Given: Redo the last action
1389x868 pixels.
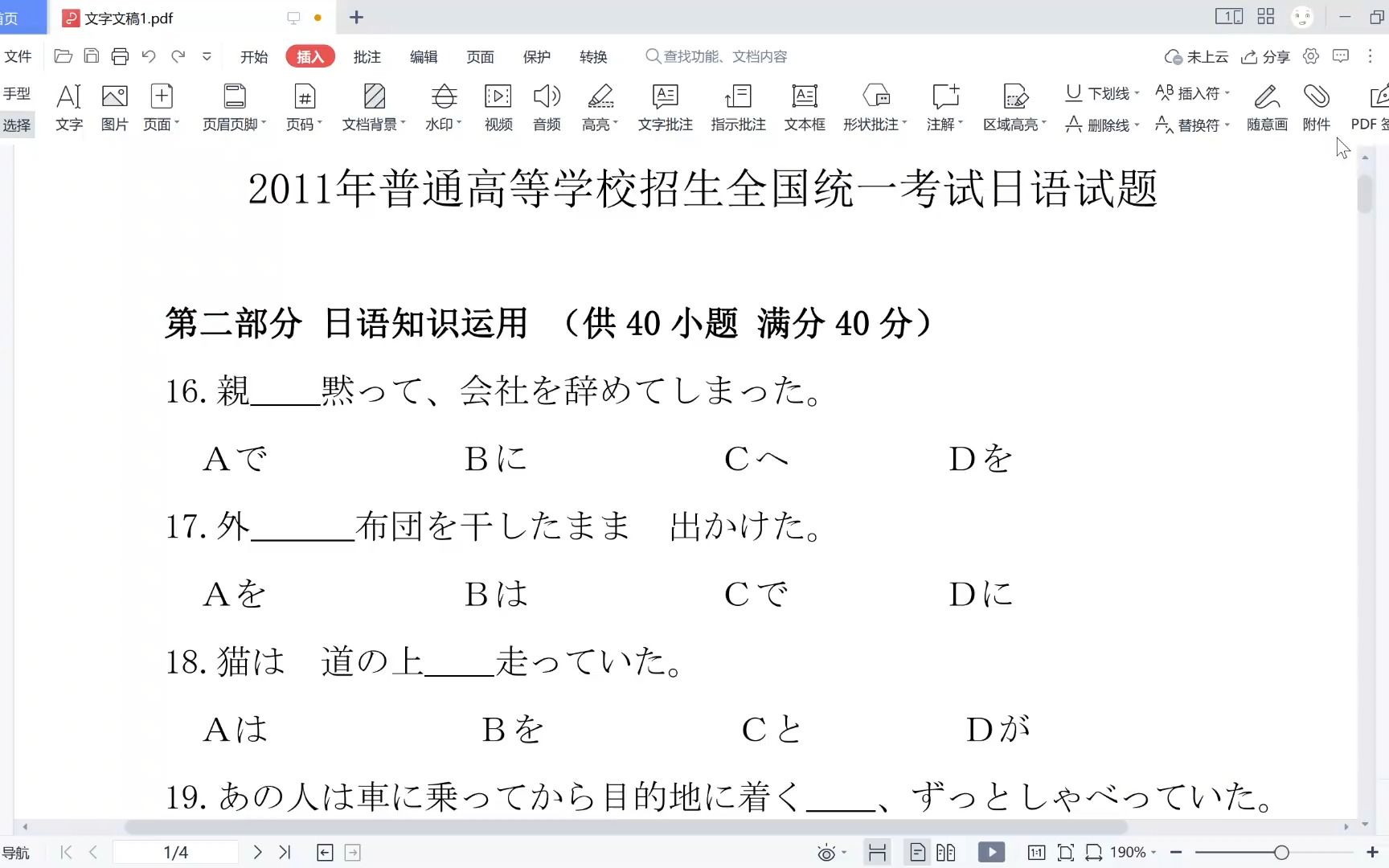Looking at the screenshot, I should (178, 56).
